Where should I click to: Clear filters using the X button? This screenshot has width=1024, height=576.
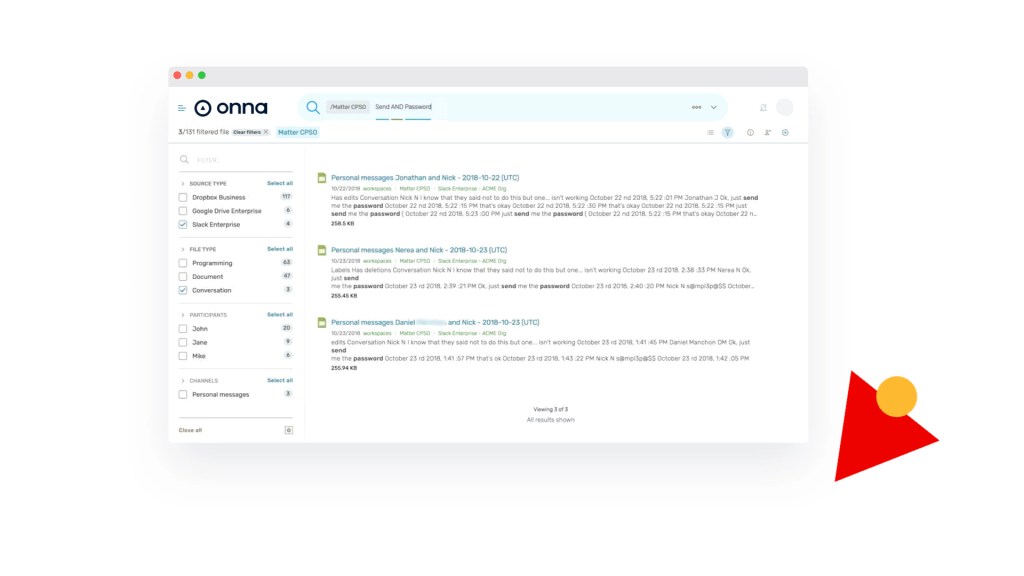pyautogui.click(x=266, y=132)
